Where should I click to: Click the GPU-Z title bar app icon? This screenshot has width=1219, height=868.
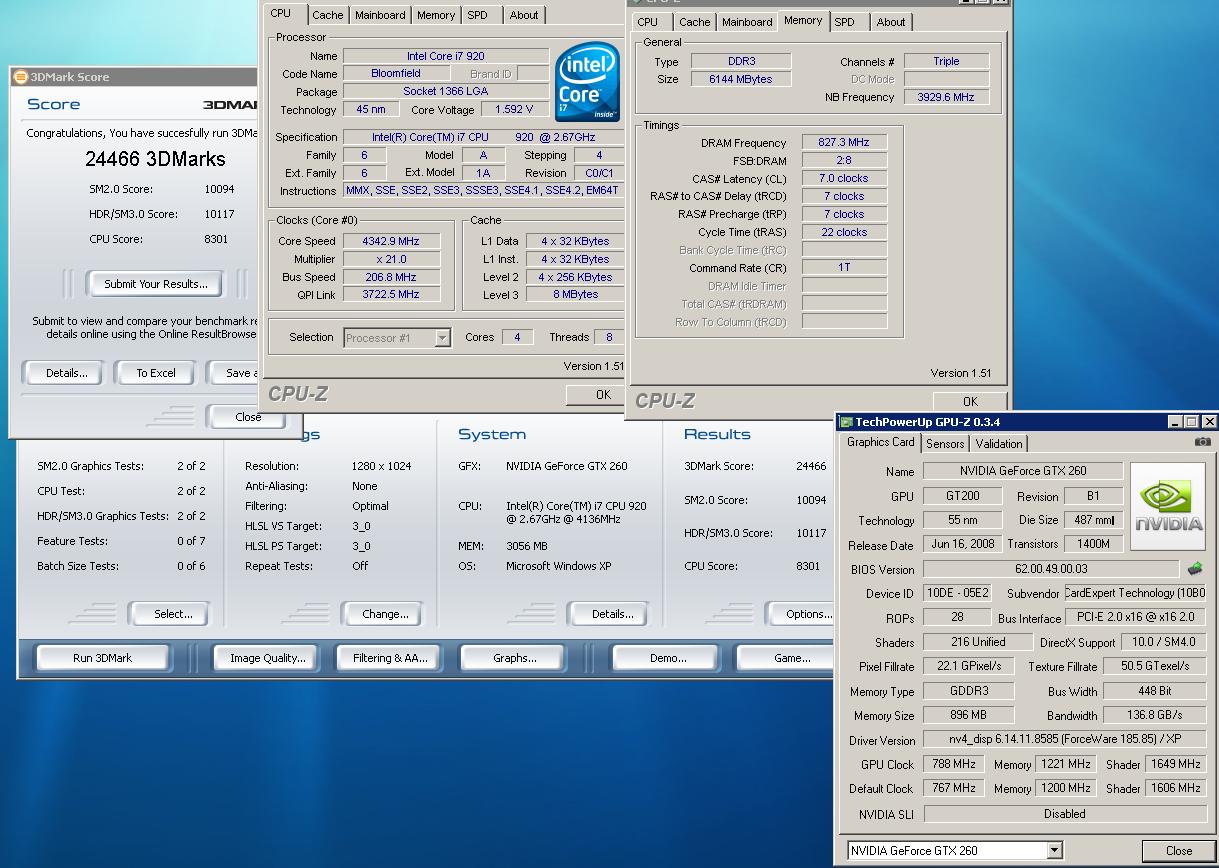[x=846, y=422]
